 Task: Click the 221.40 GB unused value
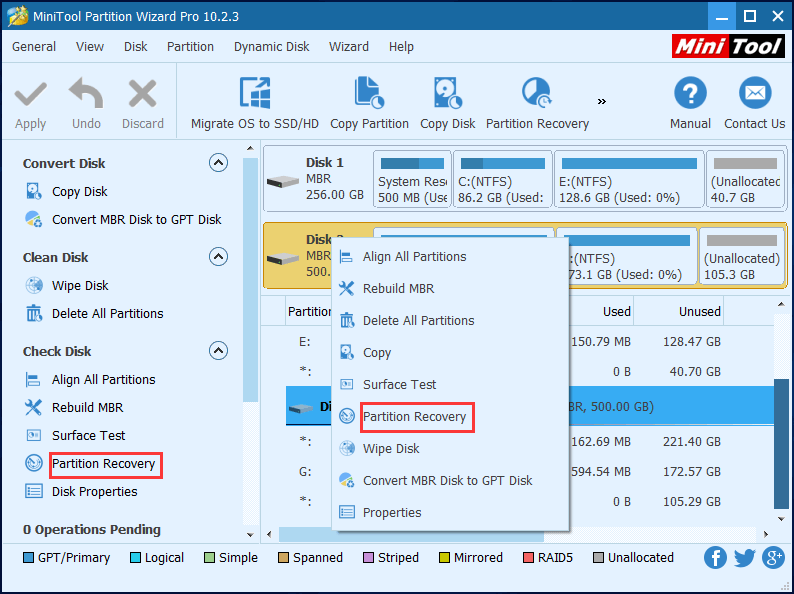click(x=692, y=442)
